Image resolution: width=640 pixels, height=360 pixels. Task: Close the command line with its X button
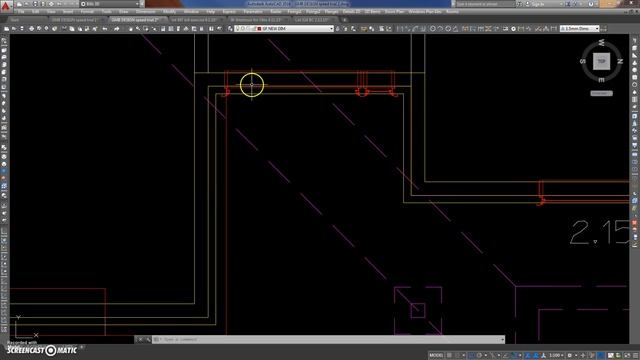coord(140,340)
